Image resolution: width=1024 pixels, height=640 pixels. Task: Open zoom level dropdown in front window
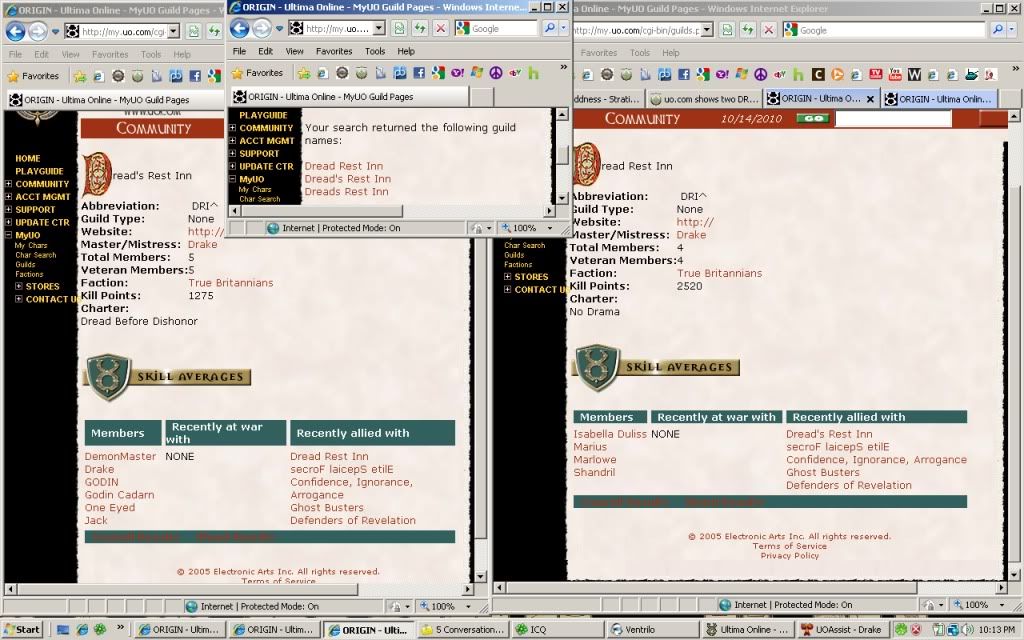pos(550,228)
